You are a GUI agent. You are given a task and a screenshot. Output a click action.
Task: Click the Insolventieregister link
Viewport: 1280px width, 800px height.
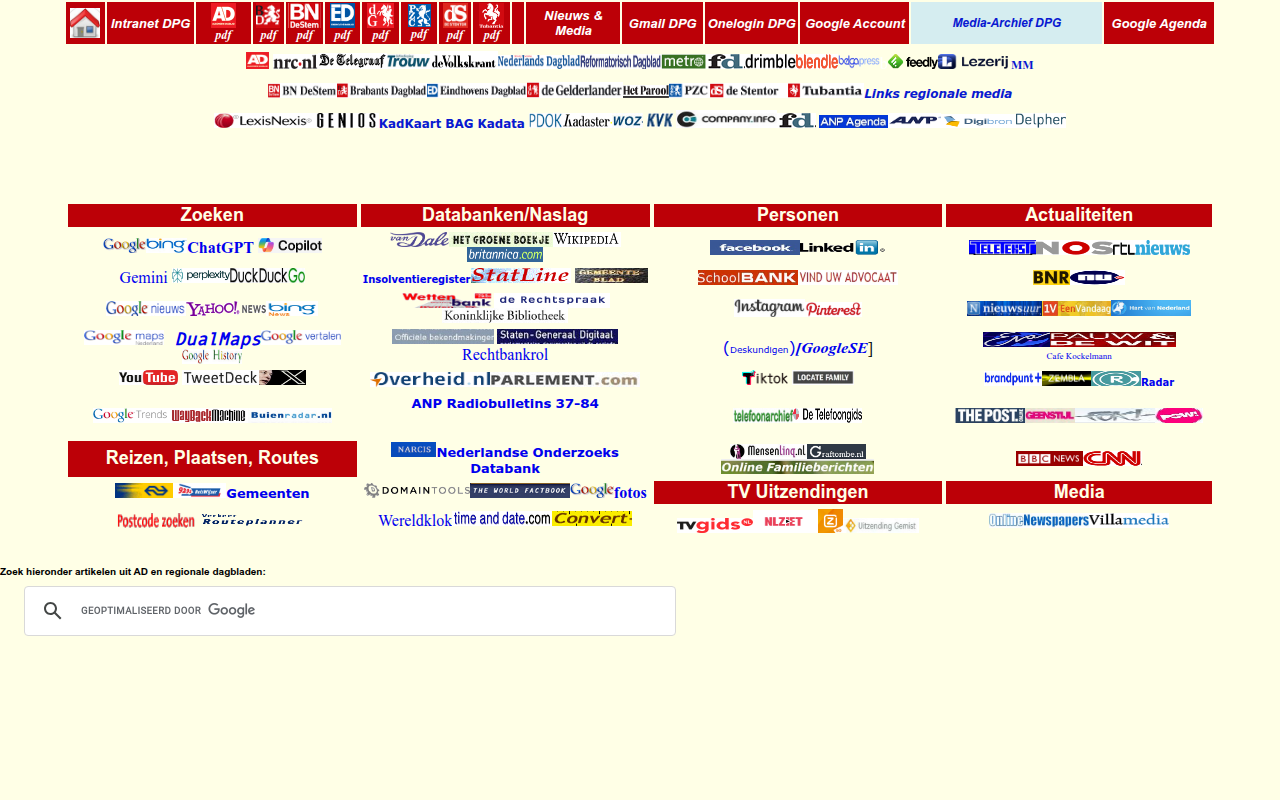click(416, 279)
